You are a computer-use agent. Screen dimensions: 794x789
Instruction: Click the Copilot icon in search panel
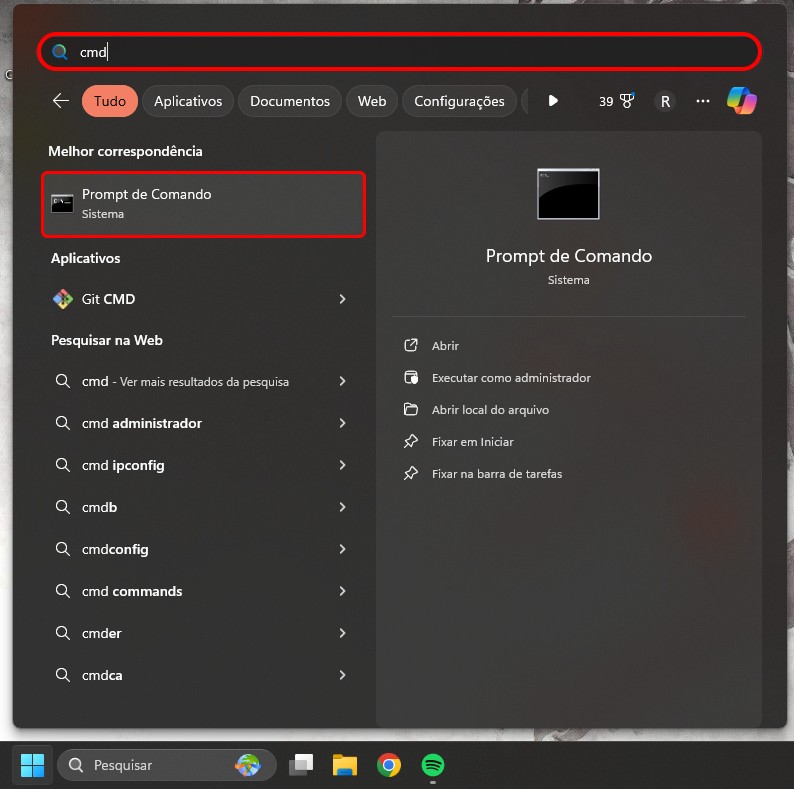click(741, 101)
